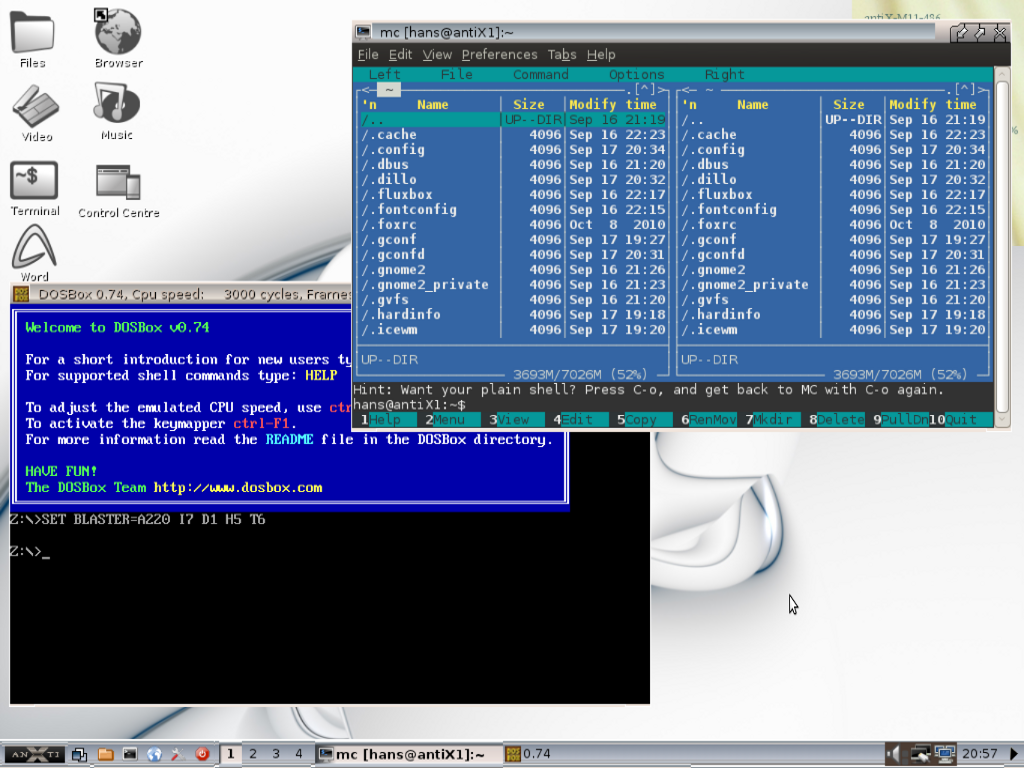Image resolution: width=1024 pixels, height=768 pixels.
Task: Open the Video desktop icon
Action: (36, 112)
